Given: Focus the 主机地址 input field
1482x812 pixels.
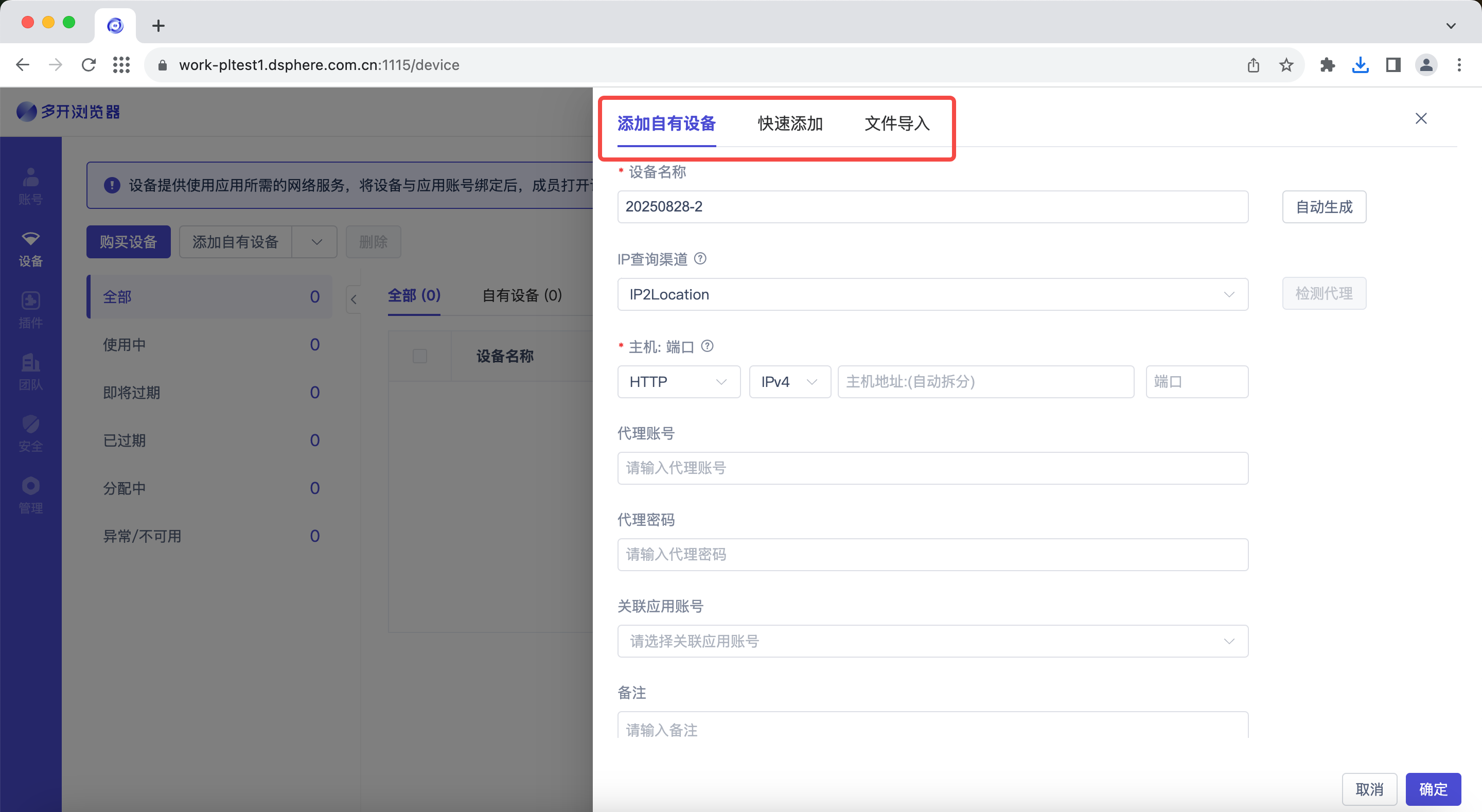Looking at the screenshot, I should (985, 381).
